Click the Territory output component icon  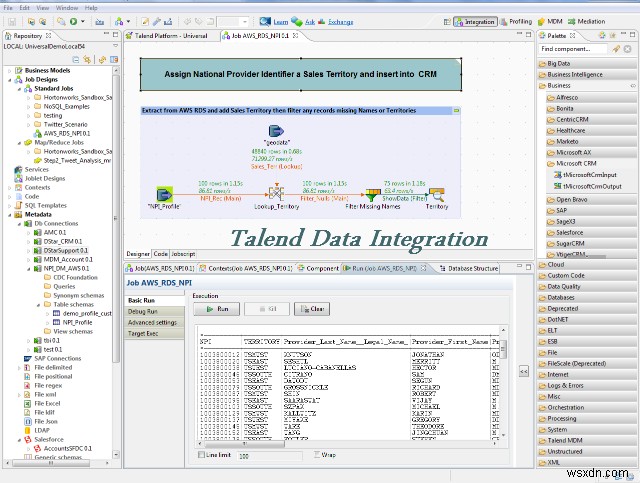tap(436, 192)
